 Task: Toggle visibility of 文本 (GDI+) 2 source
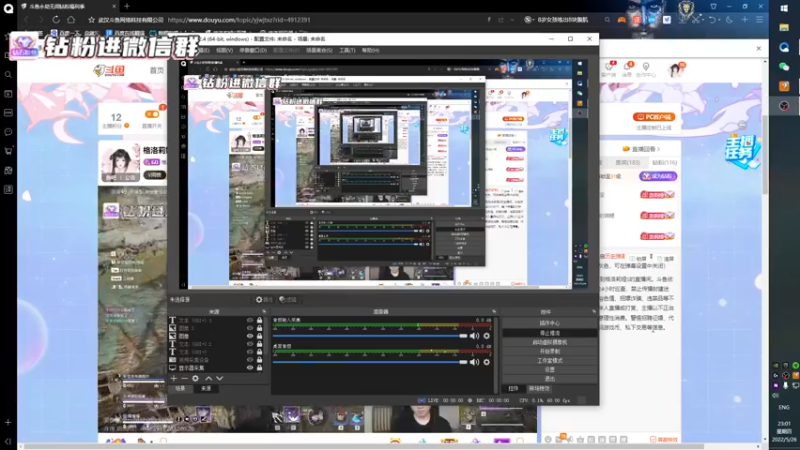[x=250, y=344]
